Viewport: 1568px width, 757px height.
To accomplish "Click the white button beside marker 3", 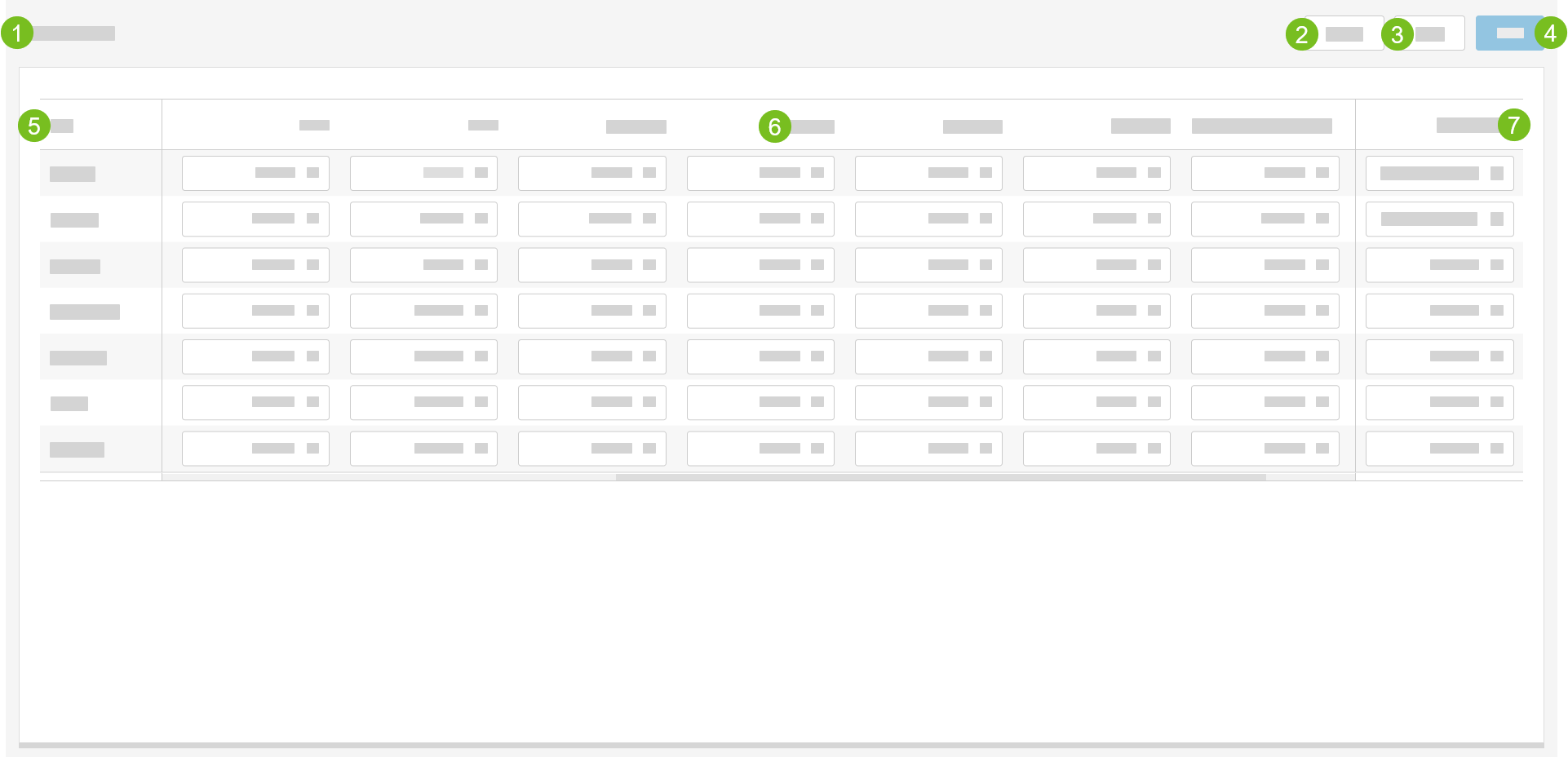I will [x=1437, y=34].
